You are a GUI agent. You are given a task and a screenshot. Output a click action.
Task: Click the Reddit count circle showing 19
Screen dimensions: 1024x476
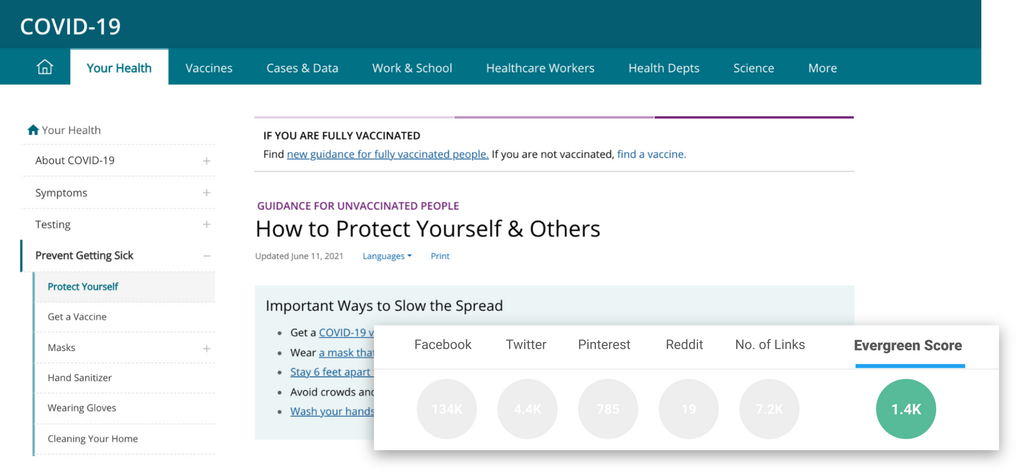688,409
